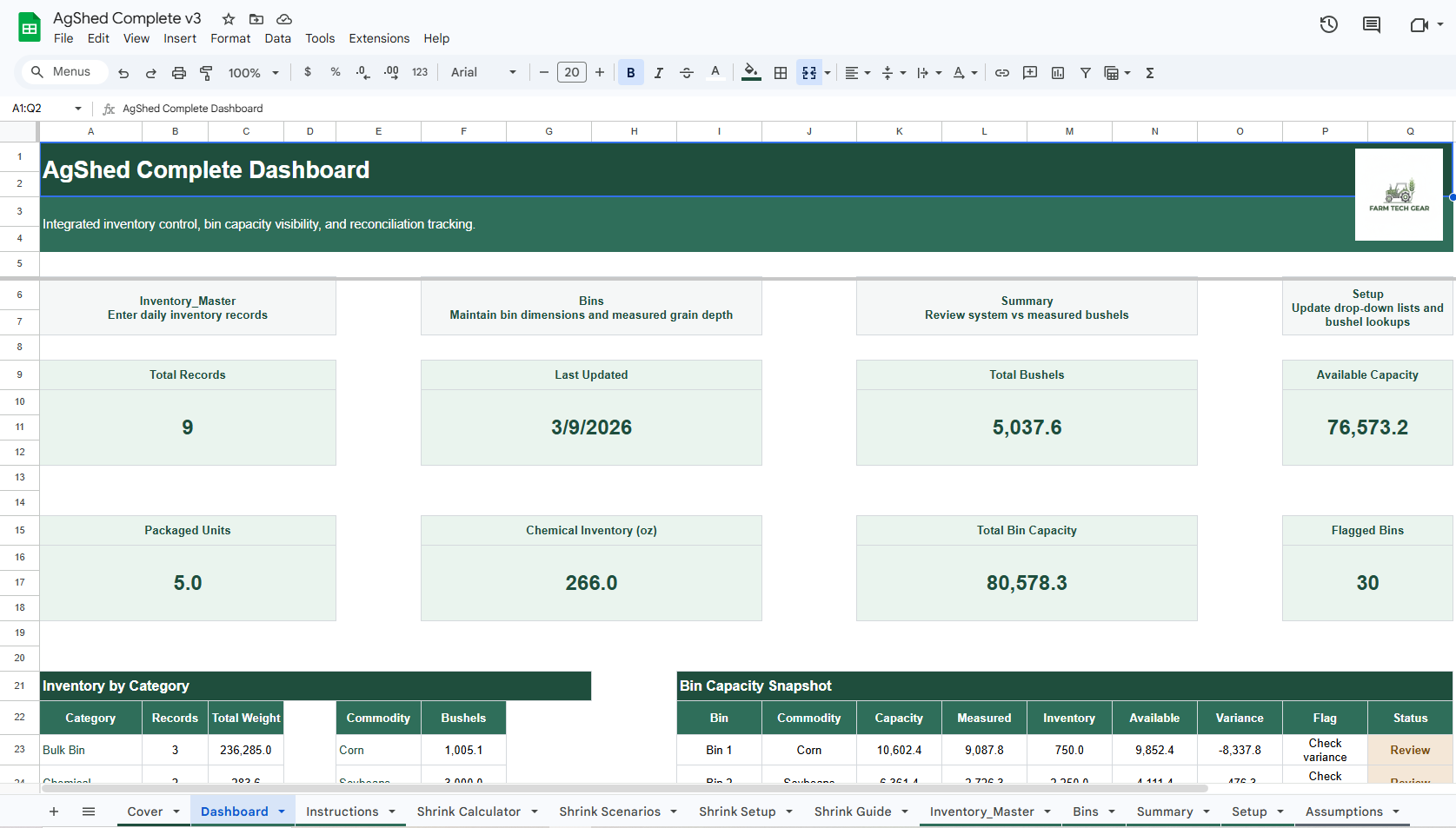Apply the paint format tool

(206, 72)
